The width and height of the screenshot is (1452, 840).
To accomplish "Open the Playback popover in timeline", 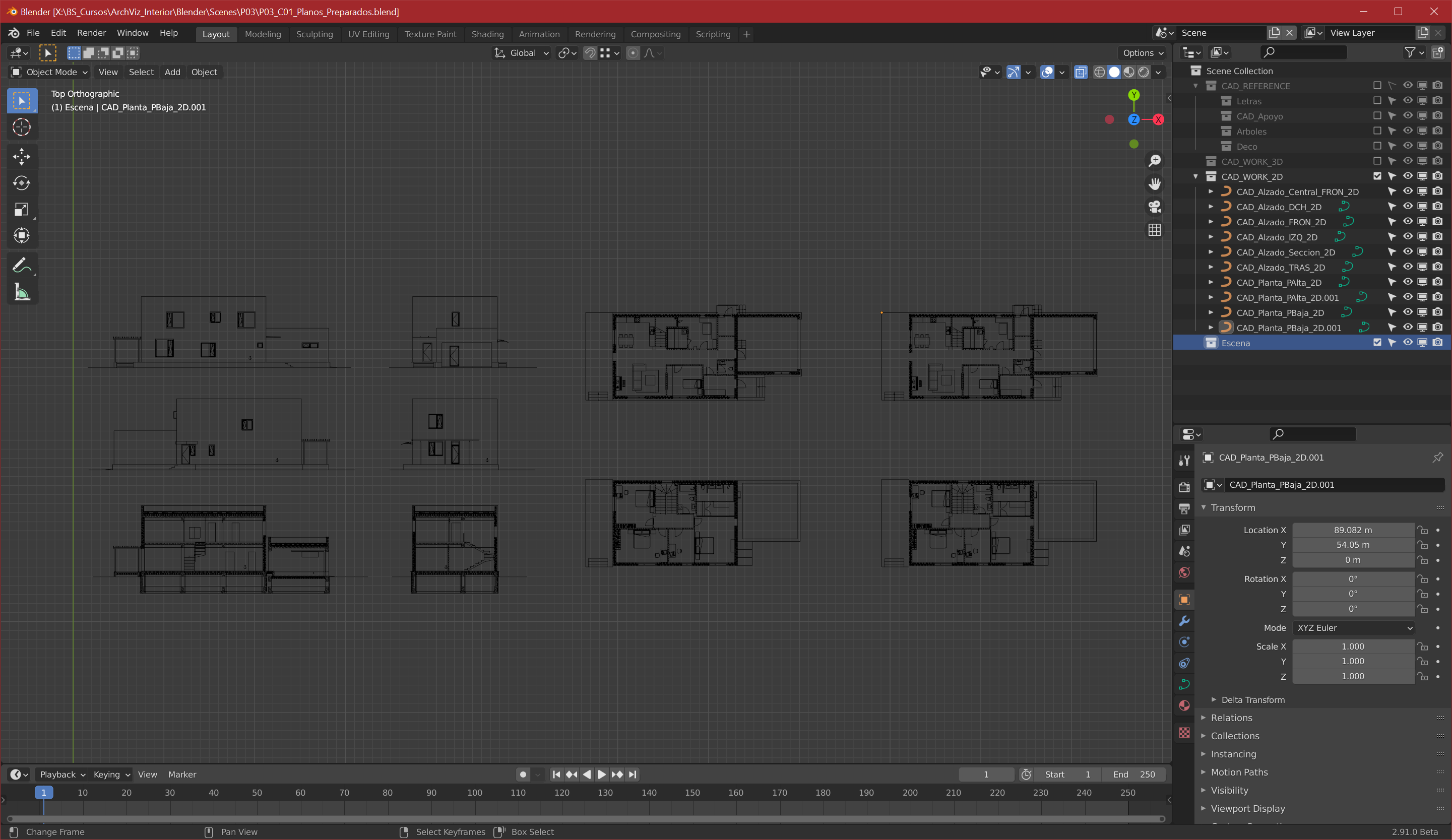I will (61, 774).
